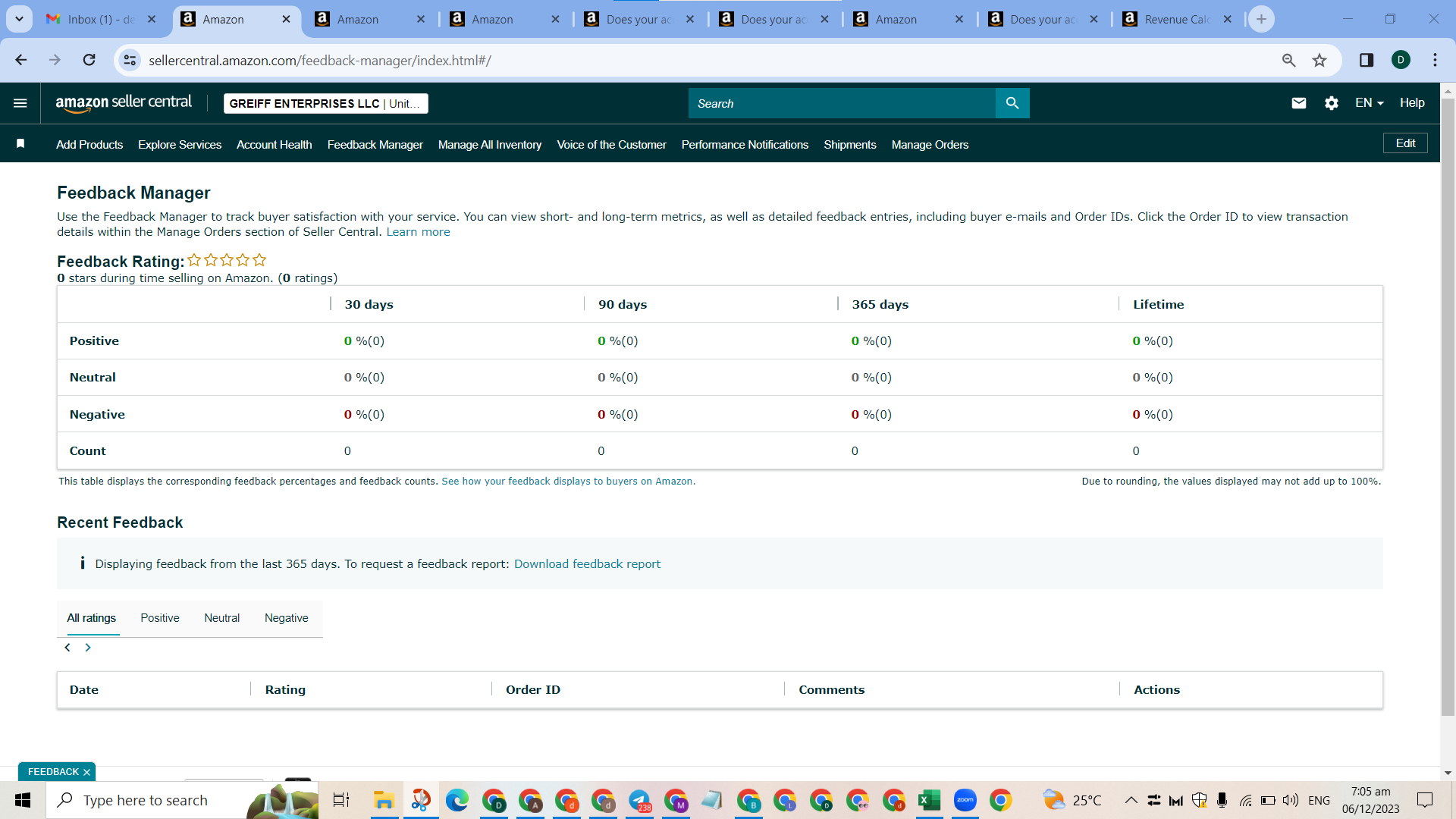This screenshot has height=819, width=1456.
Task: Open Performance Notifications menu item
Action: [x=745, y=145]
